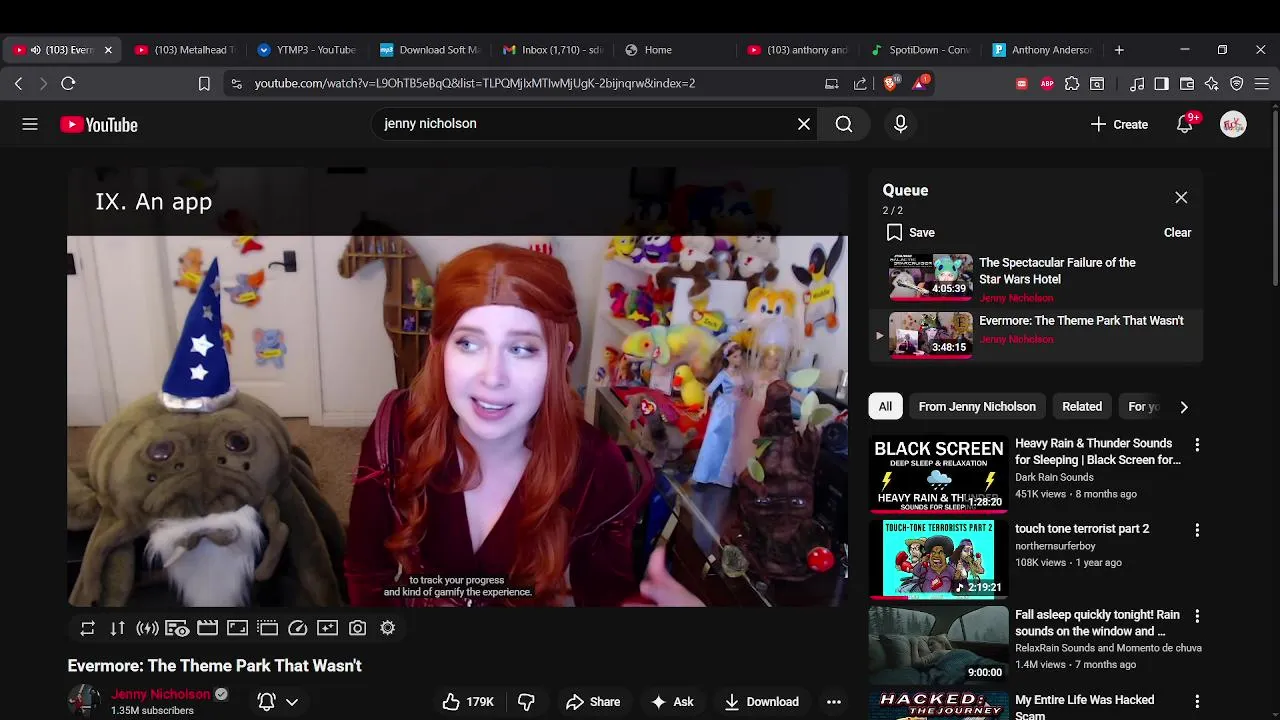This screenshot has width=1280, height=720.
Task: Like the video with 179K likes
Action: click(468, 702)
